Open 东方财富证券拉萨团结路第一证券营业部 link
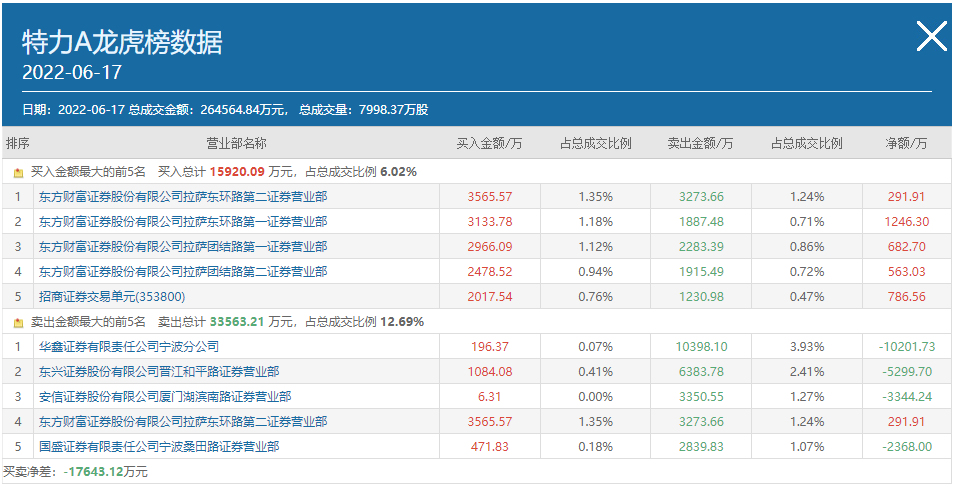Image resolution: width=956 pixels, height=488 pixels. [183, 247]
